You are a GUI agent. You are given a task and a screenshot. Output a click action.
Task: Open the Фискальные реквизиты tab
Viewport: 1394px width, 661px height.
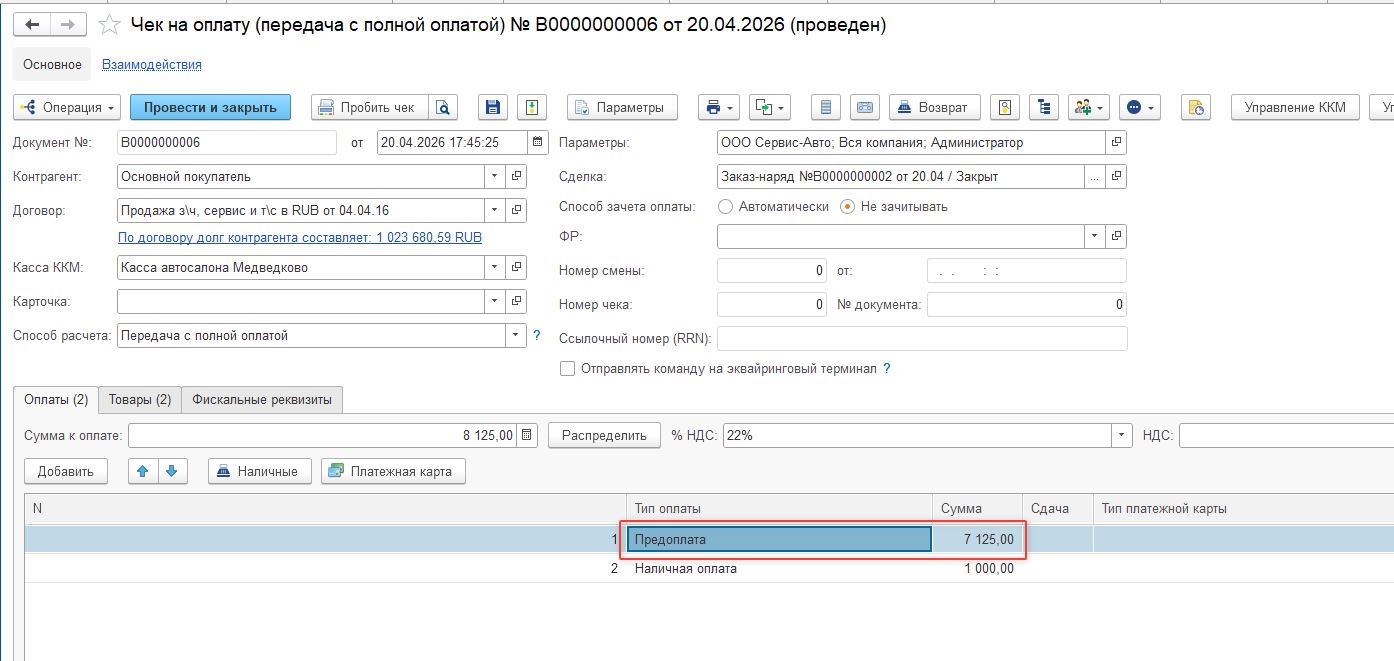(x=262, y=400)
